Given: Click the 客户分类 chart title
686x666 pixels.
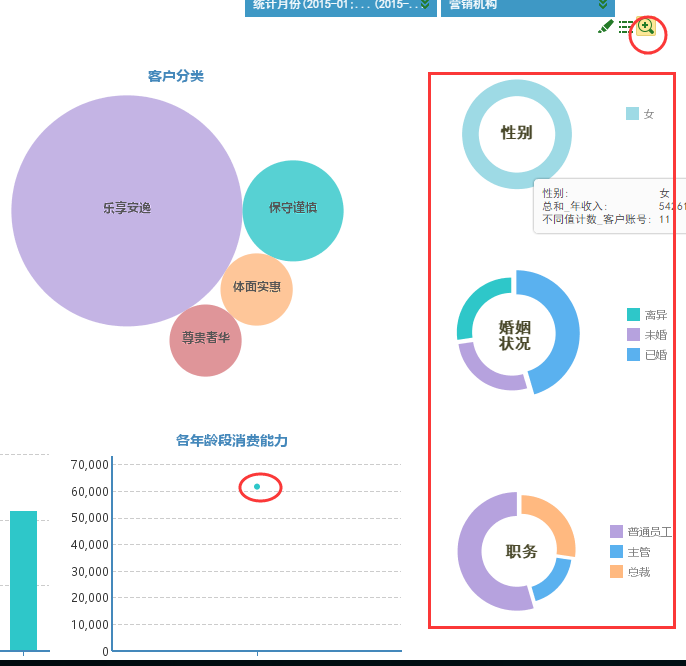Looking at the screenshot, I should coord(176,76).
